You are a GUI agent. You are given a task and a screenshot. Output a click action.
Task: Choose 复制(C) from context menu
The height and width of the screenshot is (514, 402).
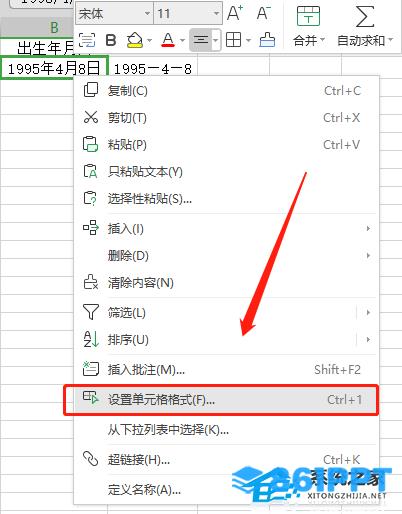[x=226, y=91]
